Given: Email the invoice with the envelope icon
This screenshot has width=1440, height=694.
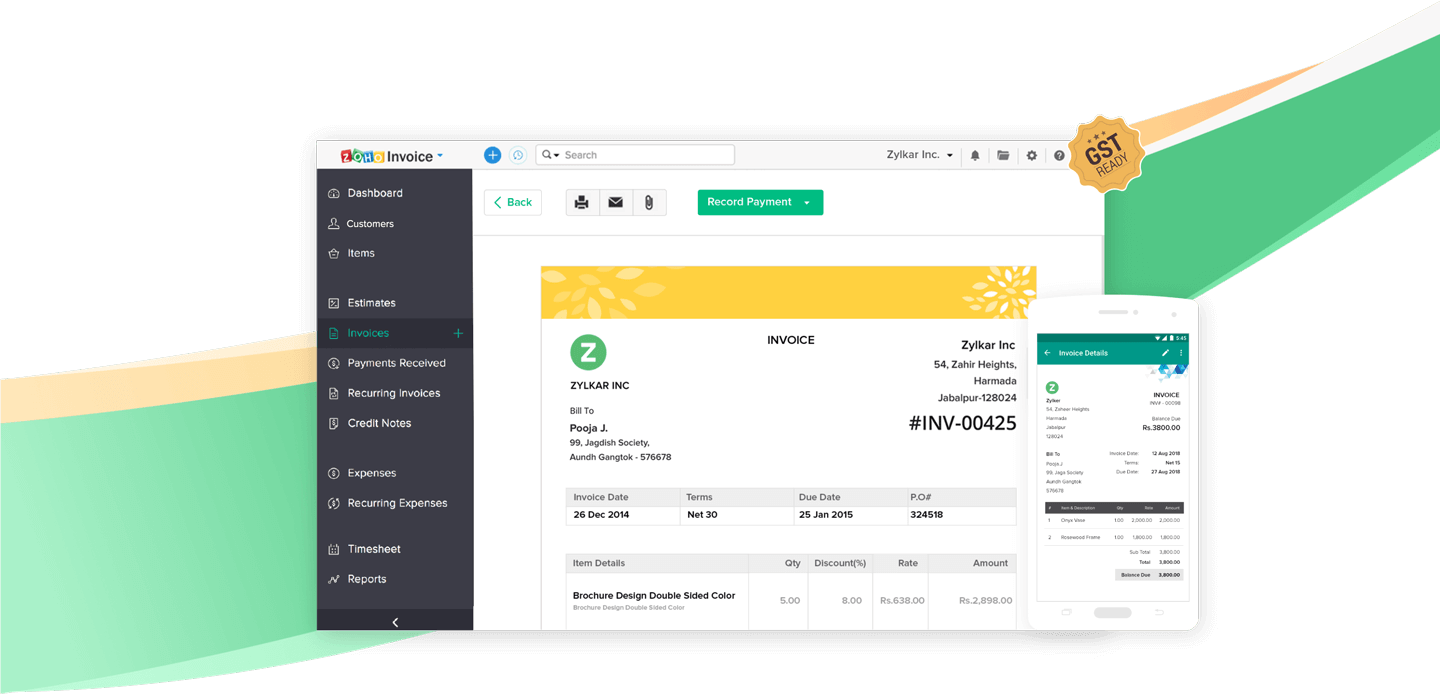Looking at the screenshot, I should coord(616,202).
